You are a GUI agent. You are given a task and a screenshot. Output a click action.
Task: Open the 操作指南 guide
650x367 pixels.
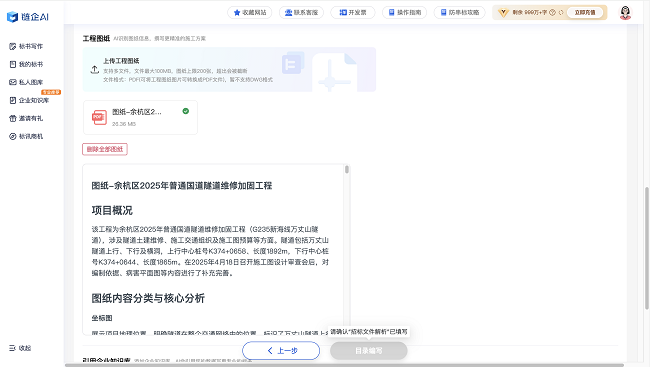click(x=404, y=12)
